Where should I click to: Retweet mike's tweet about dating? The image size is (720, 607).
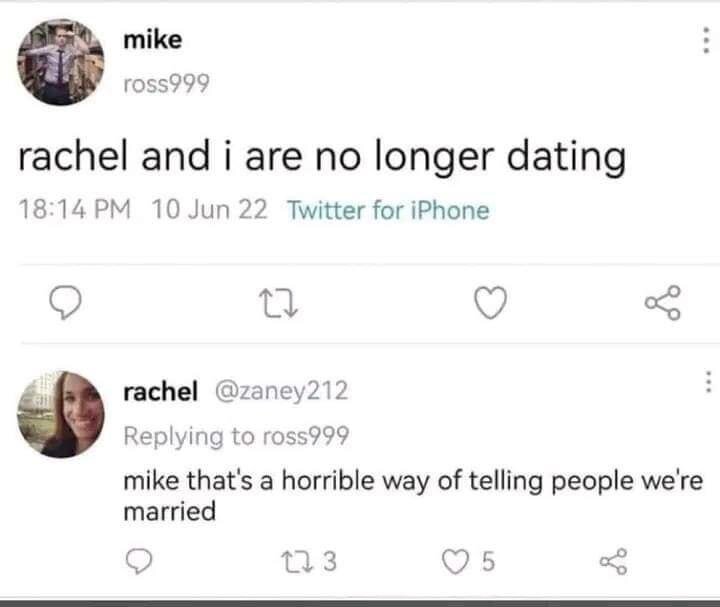click(x=278, y=303)
